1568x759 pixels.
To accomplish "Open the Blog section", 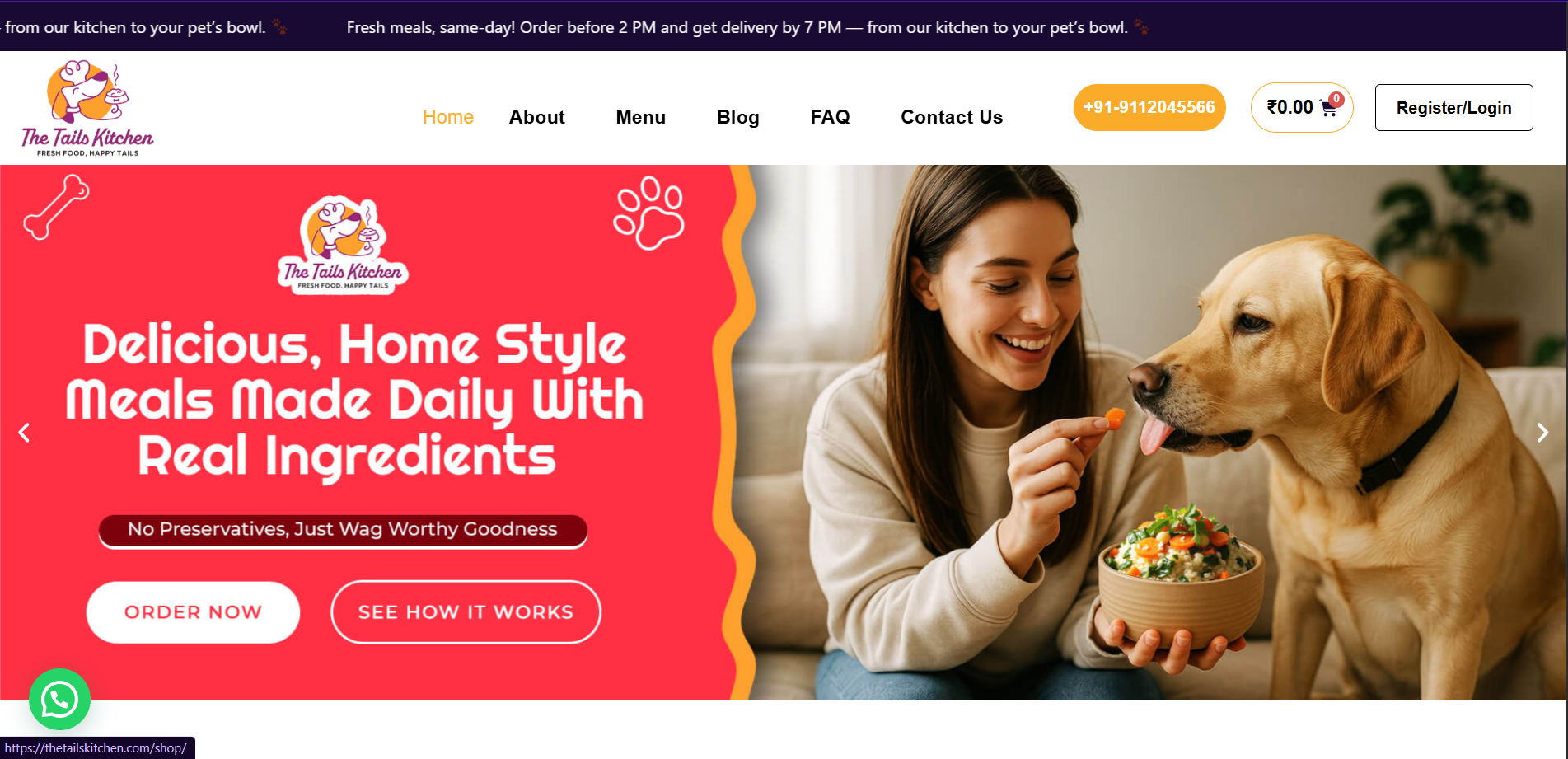I will pyautogui.click(x=738, y=117).
